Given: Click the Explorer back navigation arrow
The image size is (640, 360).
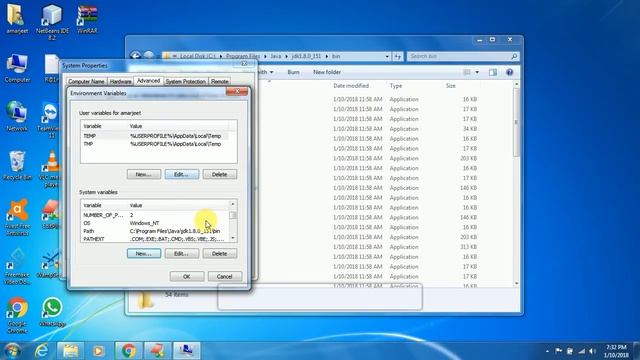Looking at the screenshot, I should [x=136, y=56].
